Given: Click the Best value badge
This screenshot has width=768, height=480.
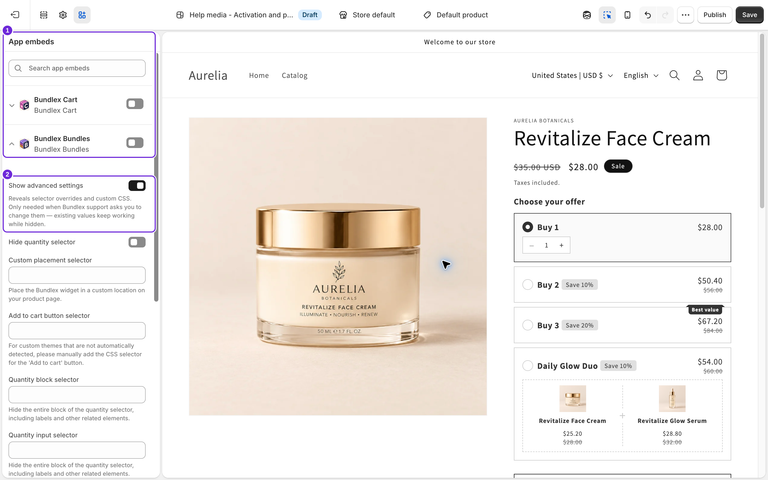Looking at the screenshot, I should [705, 310].
